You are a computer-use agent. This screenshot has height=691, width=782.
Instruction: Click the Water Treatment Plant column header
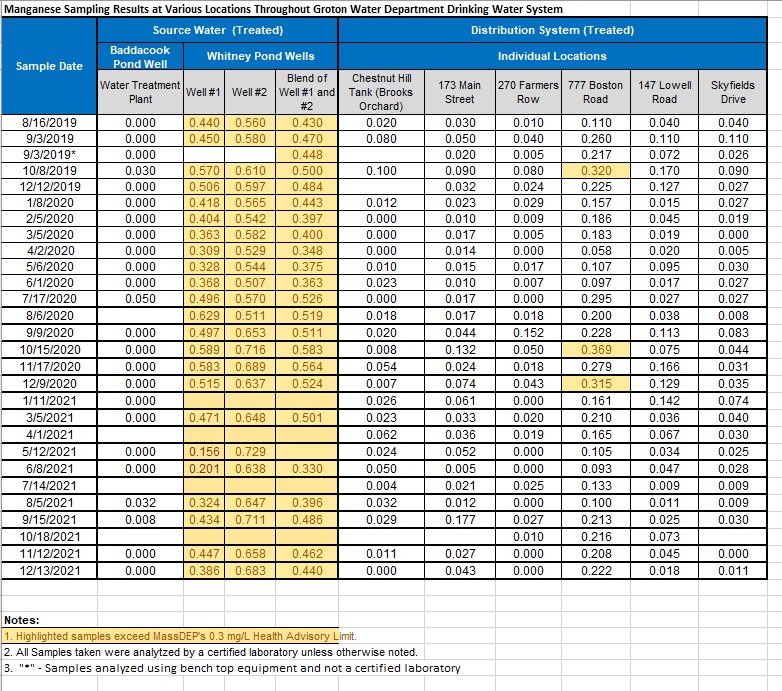click(x=140, y=92)
